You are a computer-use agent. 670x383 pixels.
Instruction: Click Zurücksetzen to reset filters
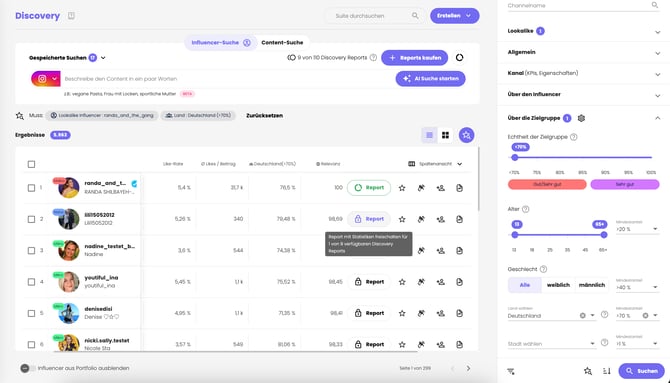click(264, 115)
